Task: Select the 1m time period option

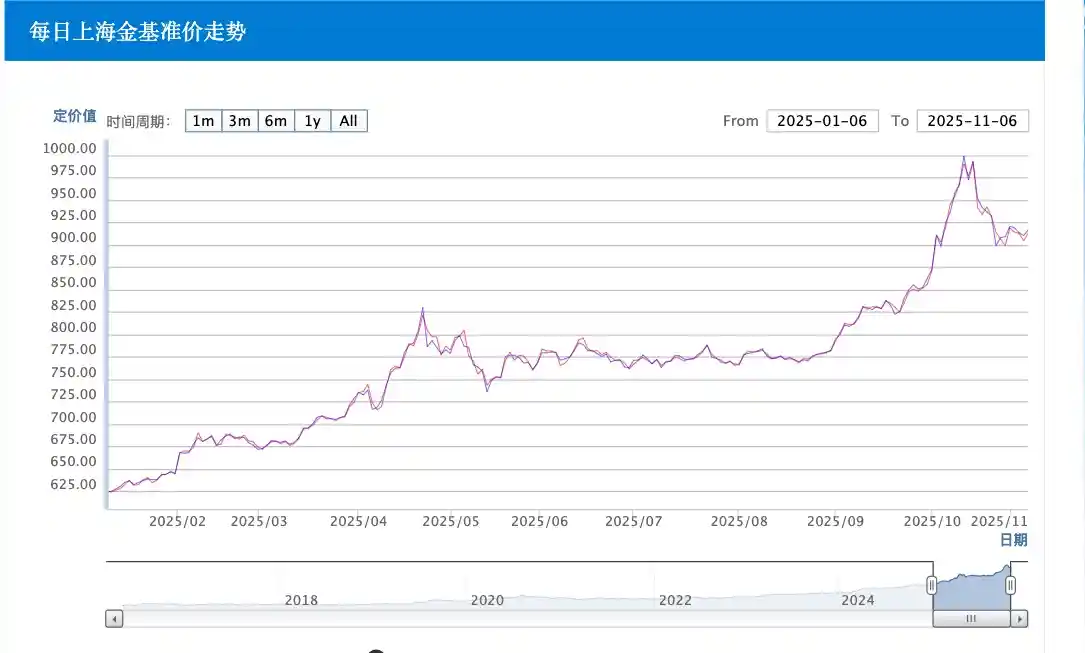Action: (x=203, y=120)
